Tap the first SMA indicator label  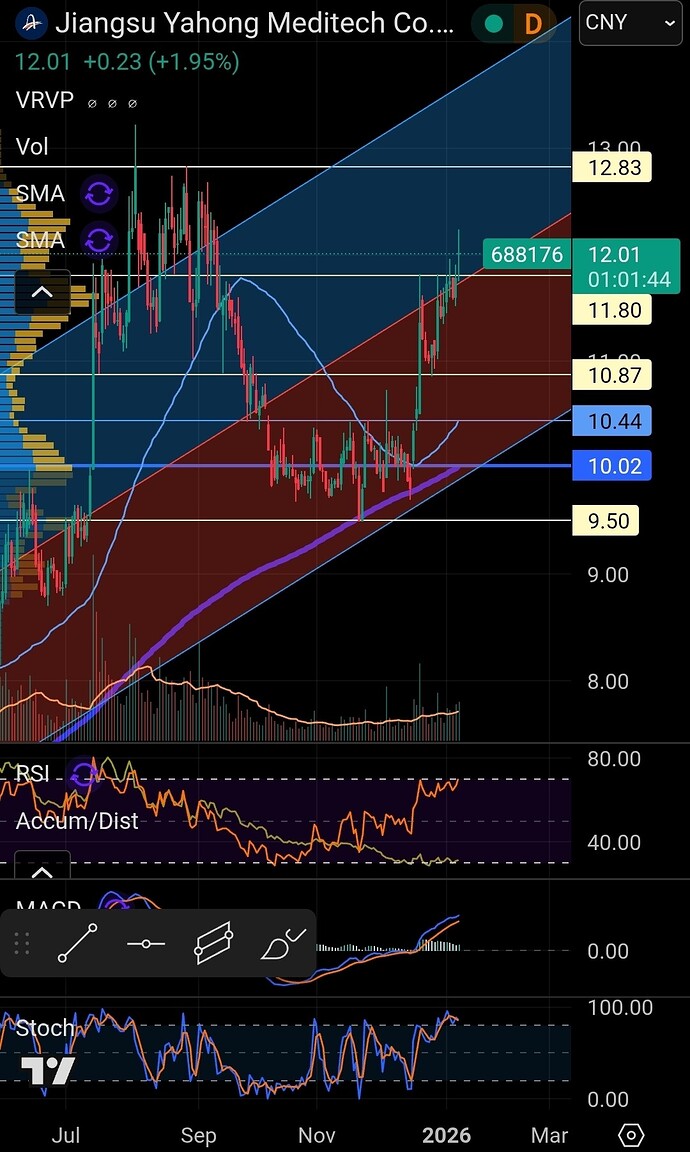pos(40,193)
